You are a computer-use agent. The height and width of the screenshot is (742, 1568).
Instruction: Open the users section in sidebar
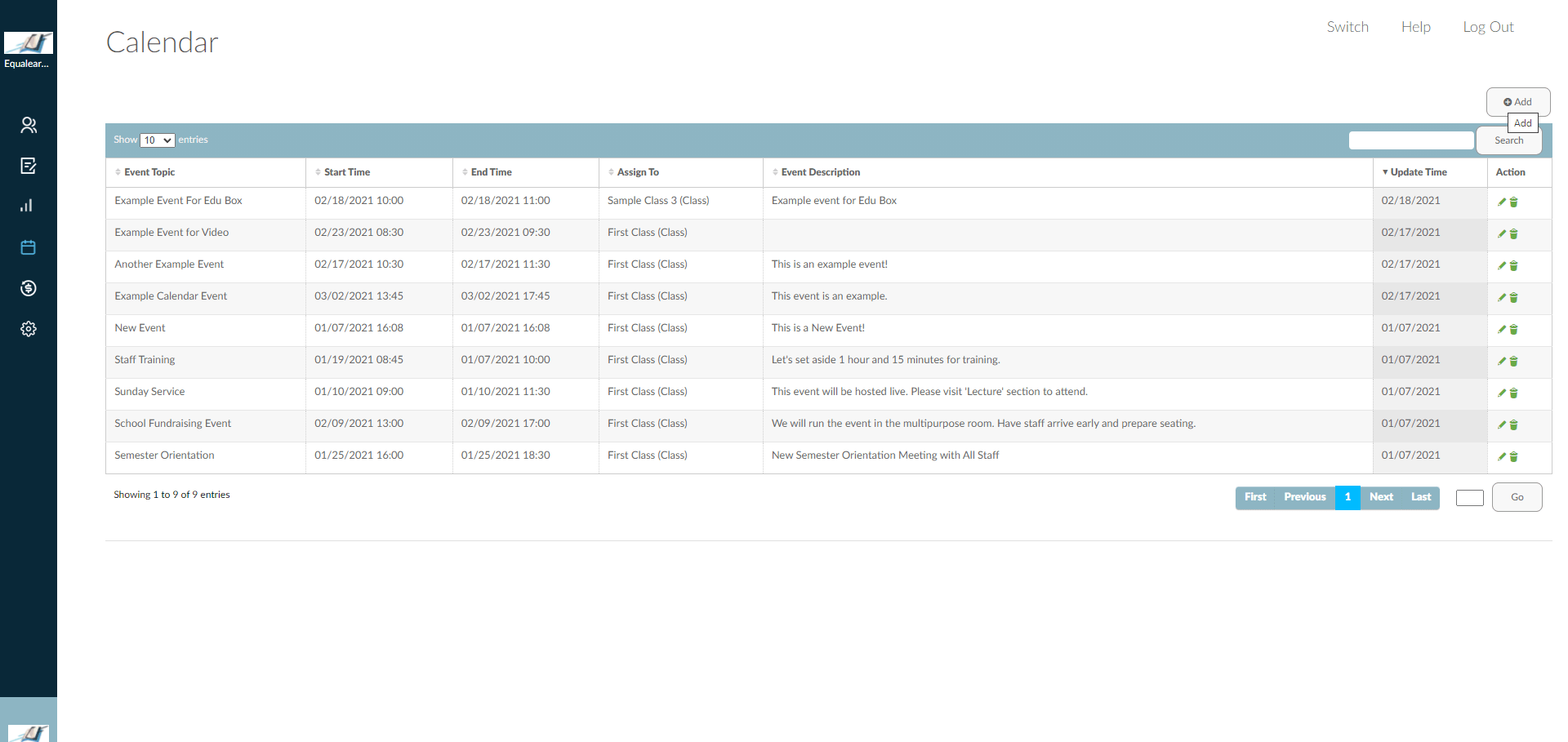point(29,125)
